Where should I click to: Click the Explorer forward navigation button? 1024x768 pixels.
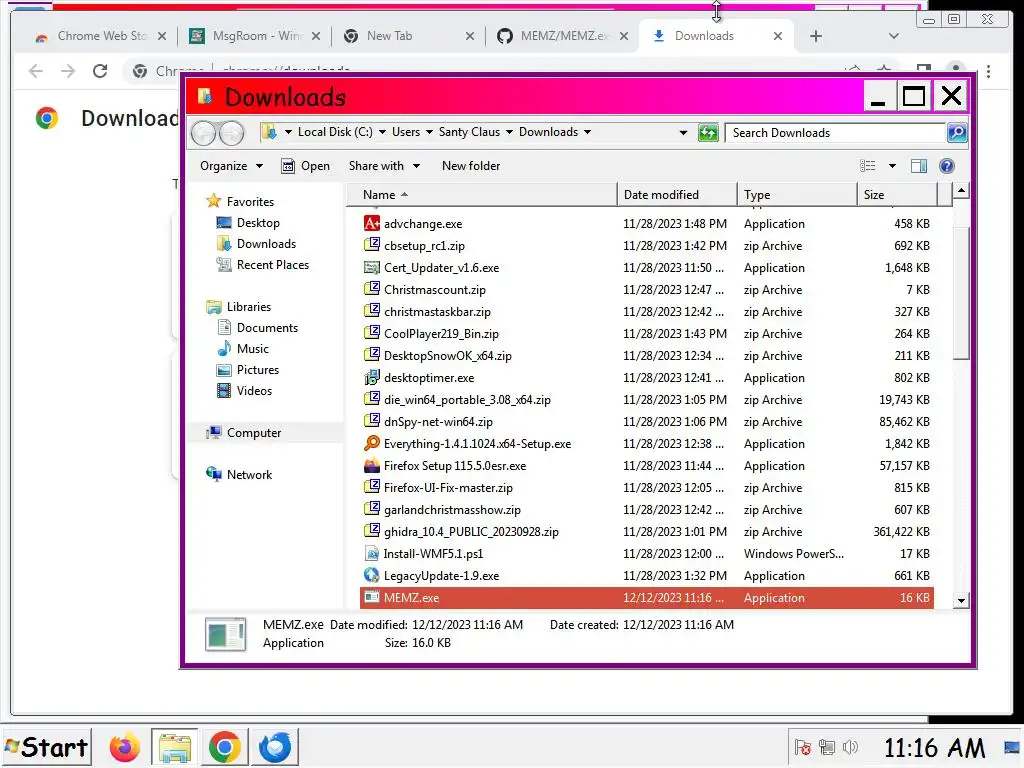point(231,133)
